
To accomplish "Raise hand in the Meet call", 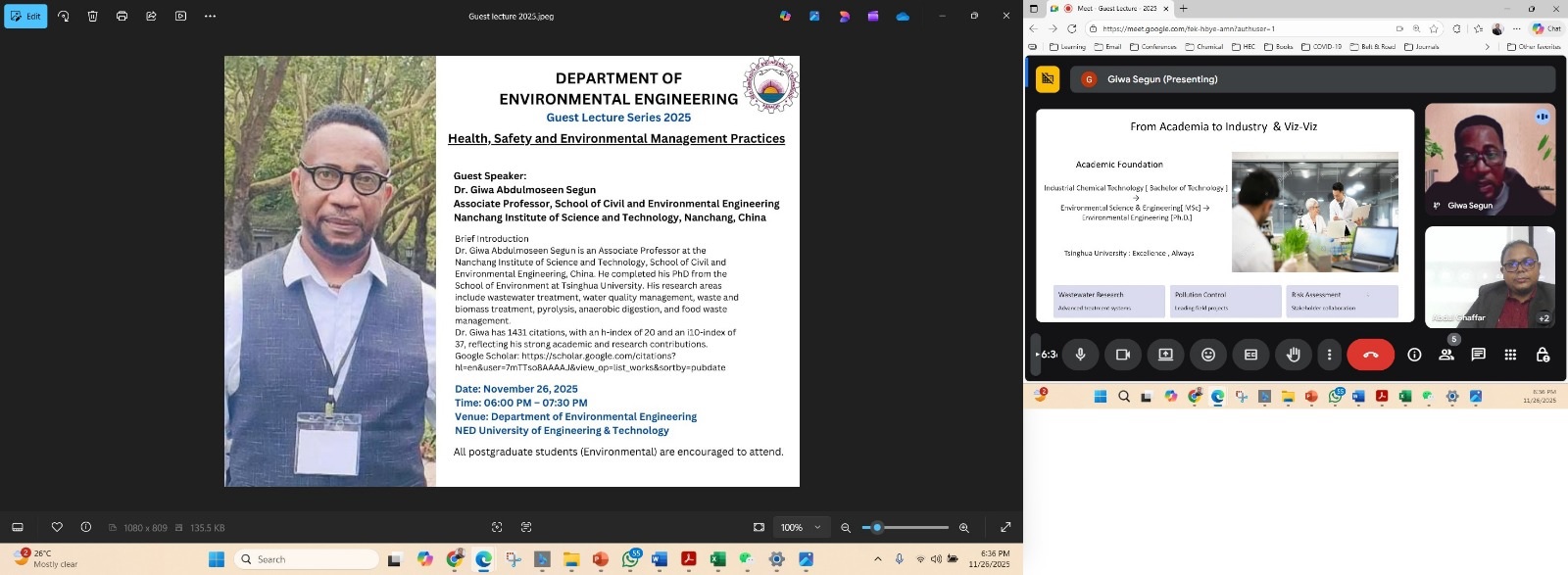I will point(1294,355).
